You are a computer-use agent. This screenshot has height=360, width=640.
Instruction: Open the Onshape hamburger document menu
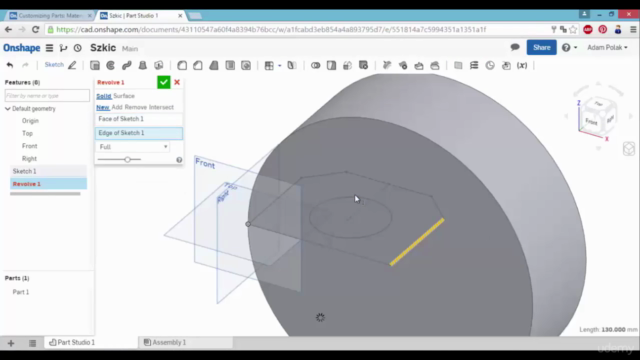tap(49, 48)
